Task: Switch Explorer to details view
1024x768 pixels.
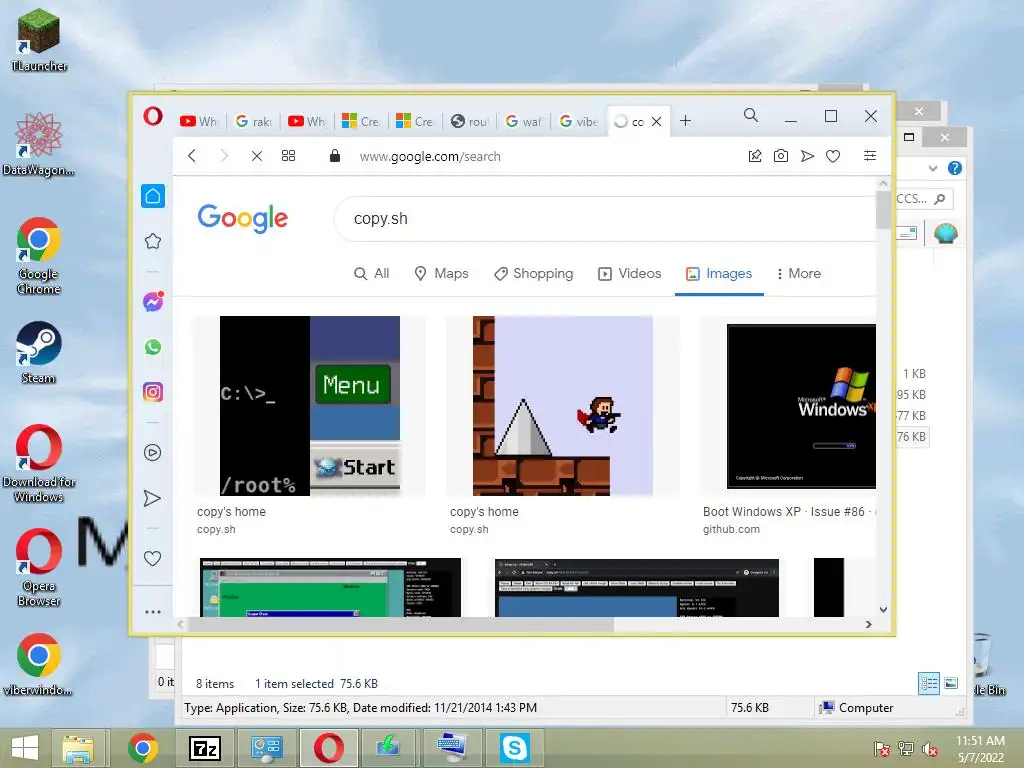Action: [x=929, y=684]
